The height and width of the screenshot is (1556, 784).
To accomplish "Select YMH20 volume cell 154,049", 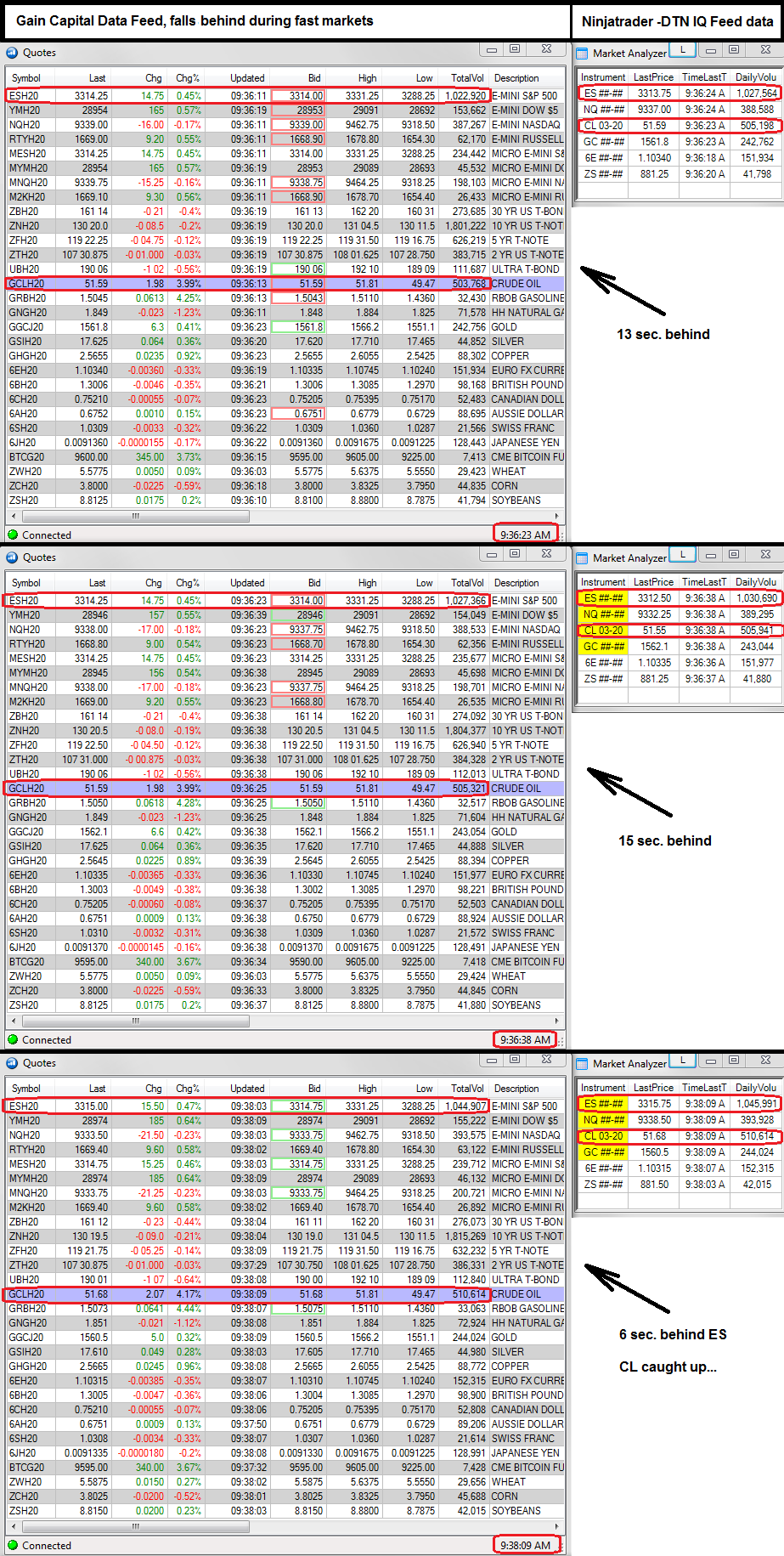I will (x=464, y=615).
